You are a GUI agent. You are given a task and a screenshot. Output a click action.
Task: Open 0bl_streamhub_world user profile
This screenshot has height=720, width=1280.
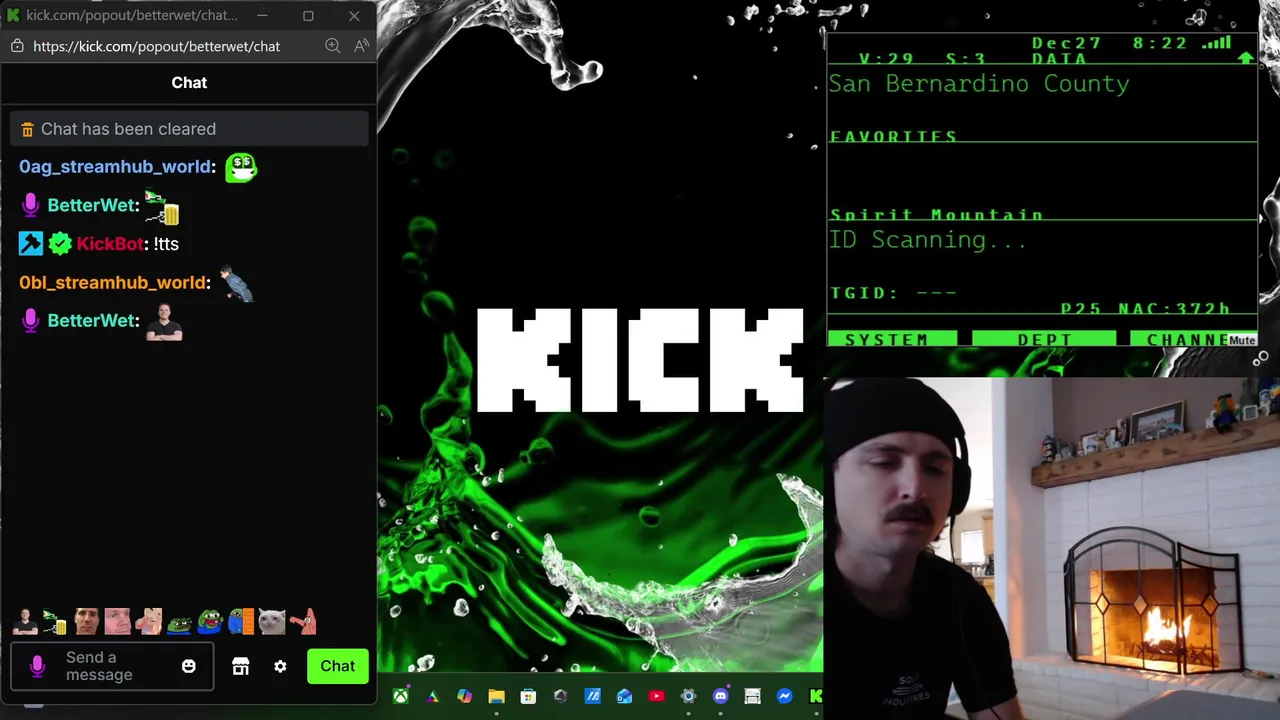[112, 283]
